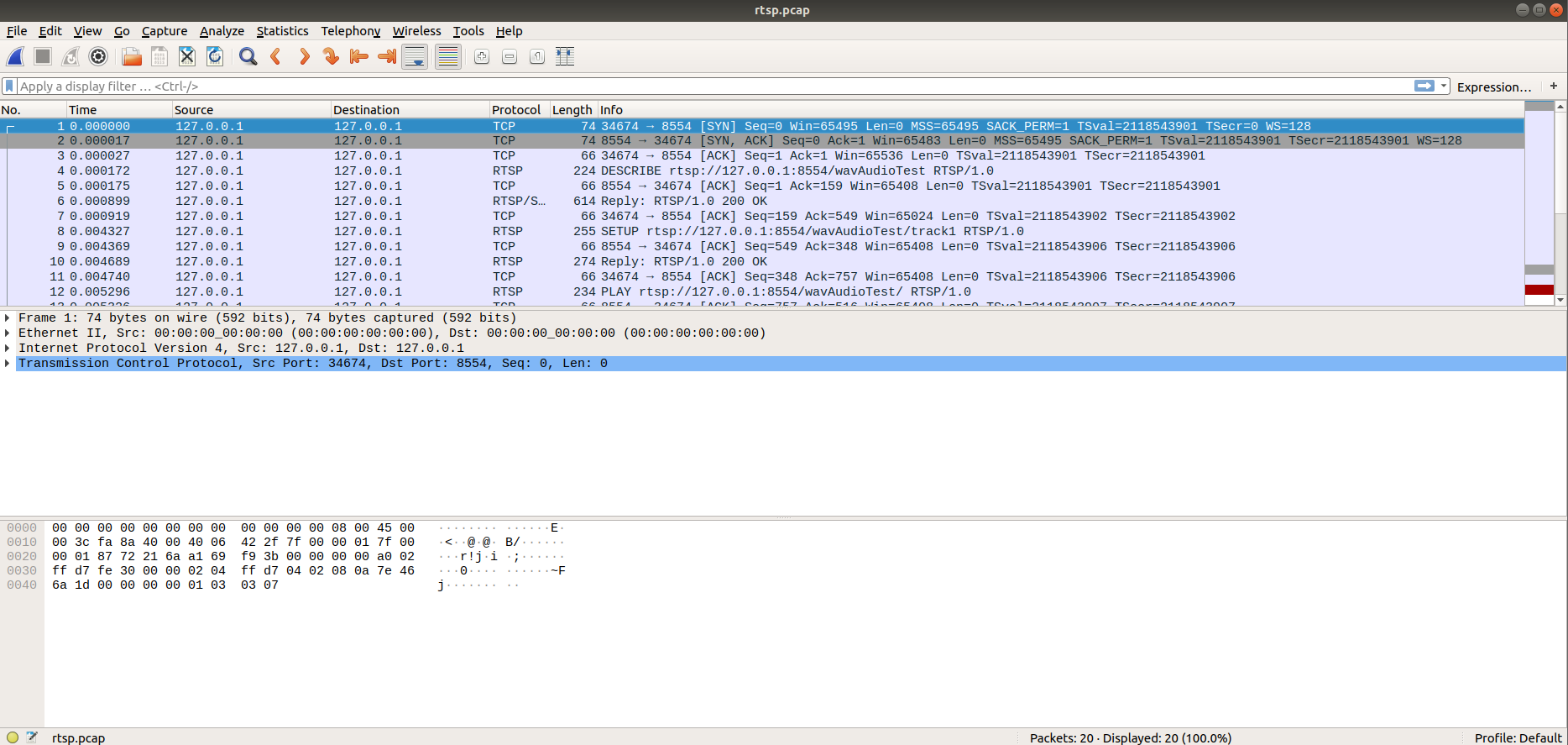The width and height of the screenshot is (1568, 745).
Task: Zoom in the main window text
Action: point(482,57)
